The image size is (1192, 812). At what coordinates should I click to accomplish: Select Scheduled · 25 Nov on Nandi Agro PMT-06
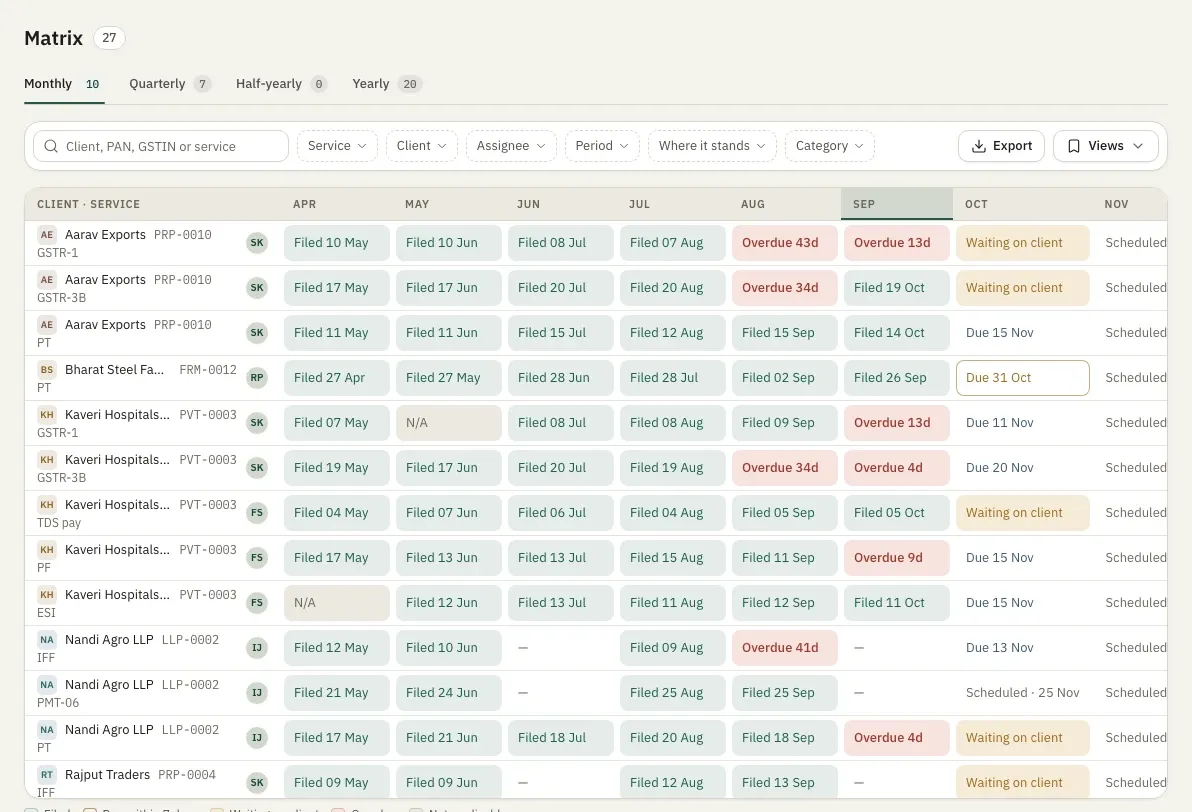pos(1022,693)
